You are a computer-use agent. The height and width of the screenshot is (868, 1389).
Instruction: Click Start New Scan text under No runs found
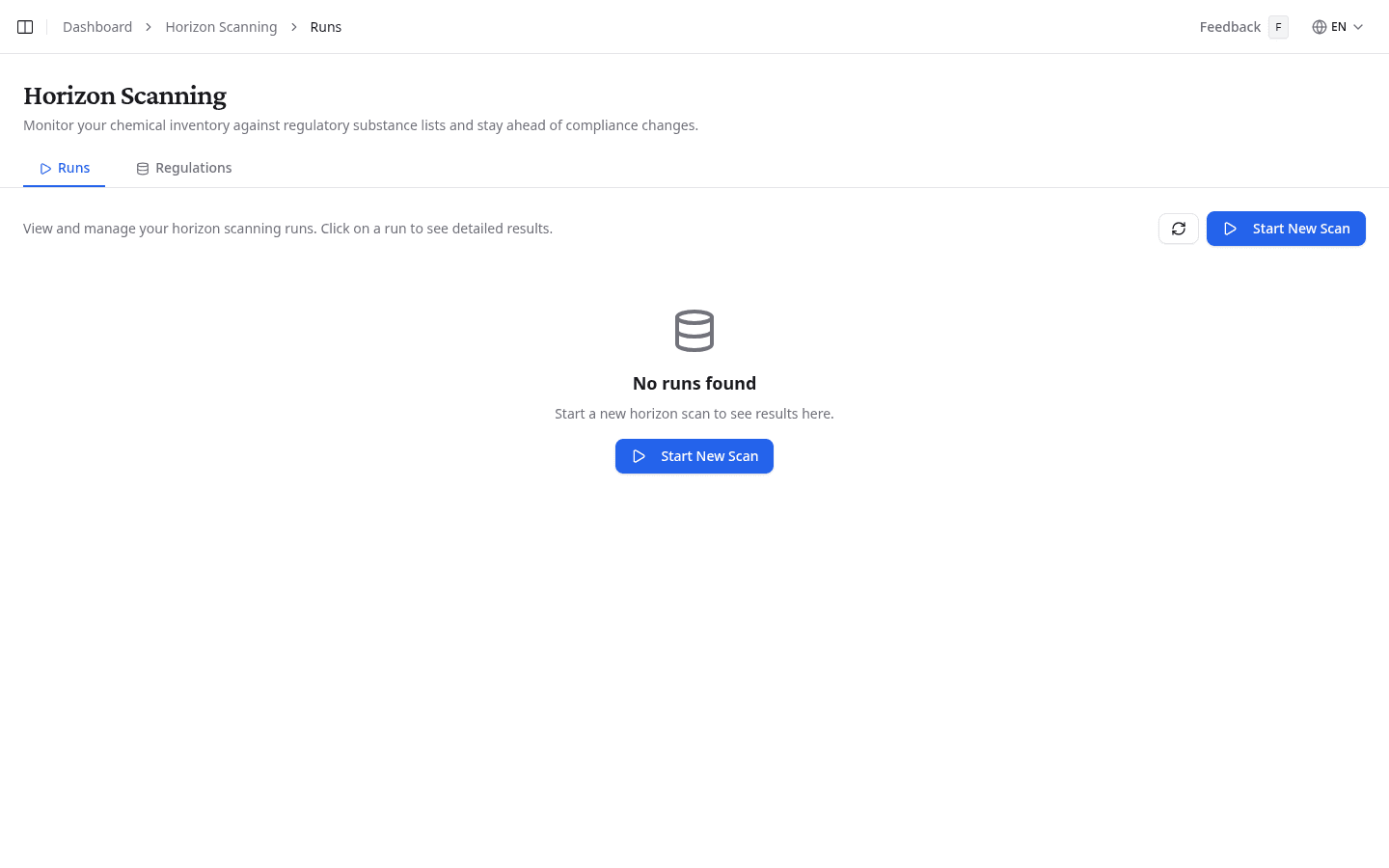tap(709, 456)
